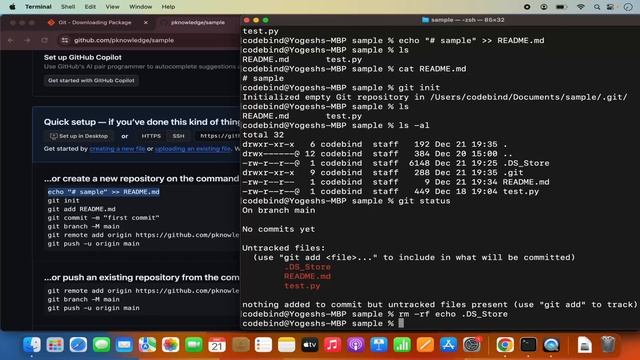Click Chrome back navigation arrow
This screenshot has width=640, height=360.
11,40
